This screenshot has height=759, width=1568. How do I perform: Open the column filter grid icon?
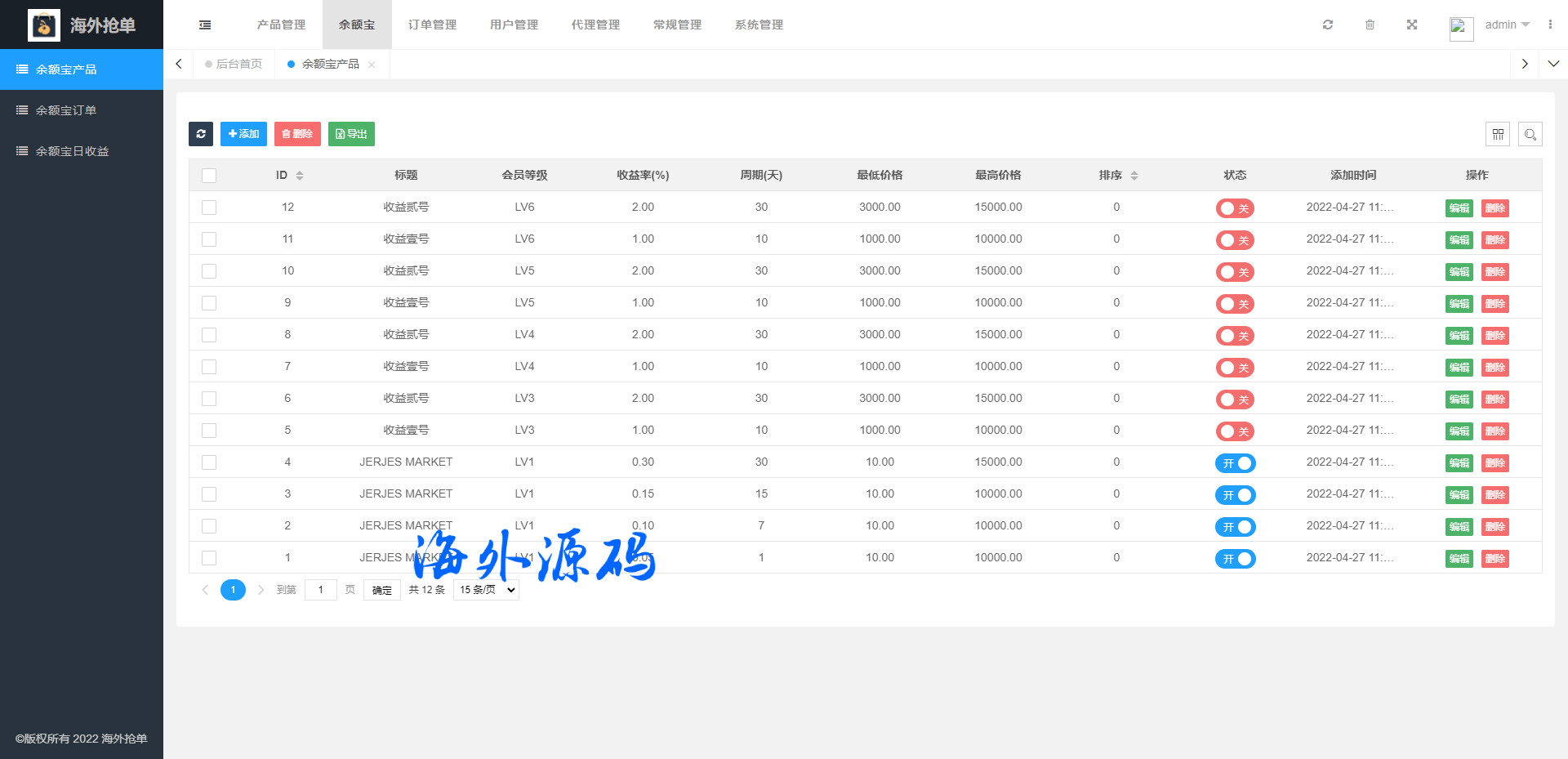(1498, 134)
